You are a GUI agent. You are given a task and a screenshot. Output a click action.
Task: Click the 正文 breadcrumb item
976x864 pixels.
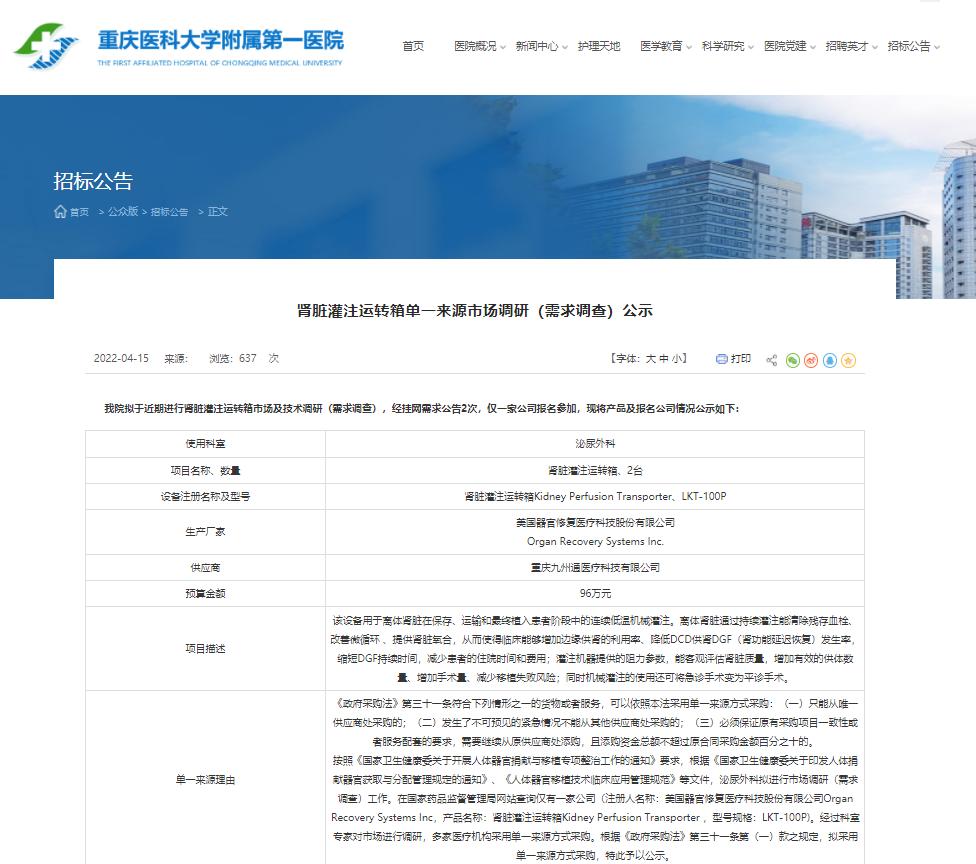[x=218, y=212]
